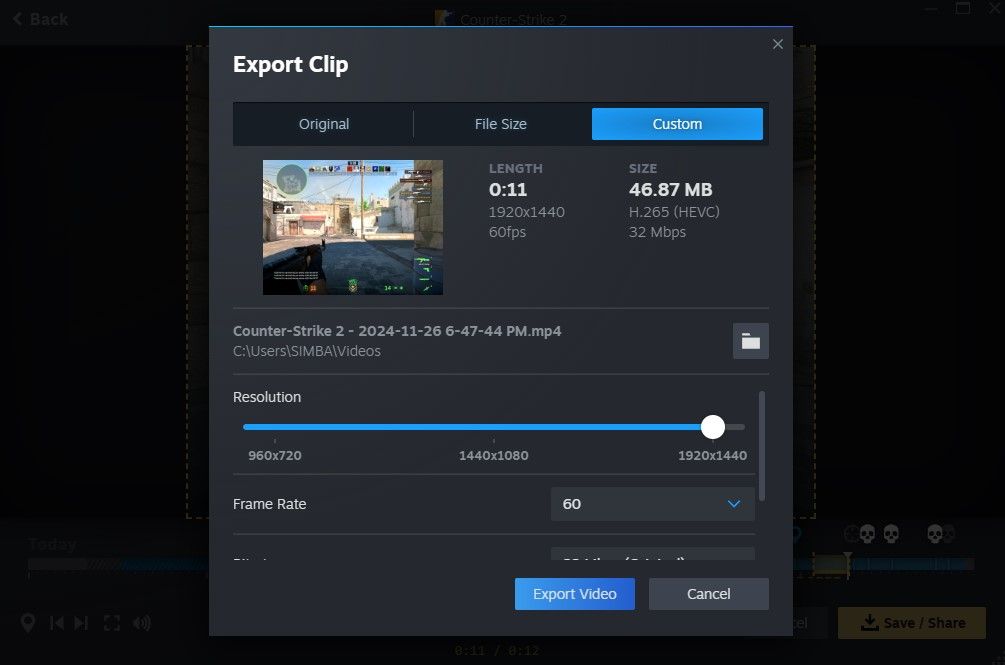
Task: Cancel the clip export
Action: coord(708,594)
